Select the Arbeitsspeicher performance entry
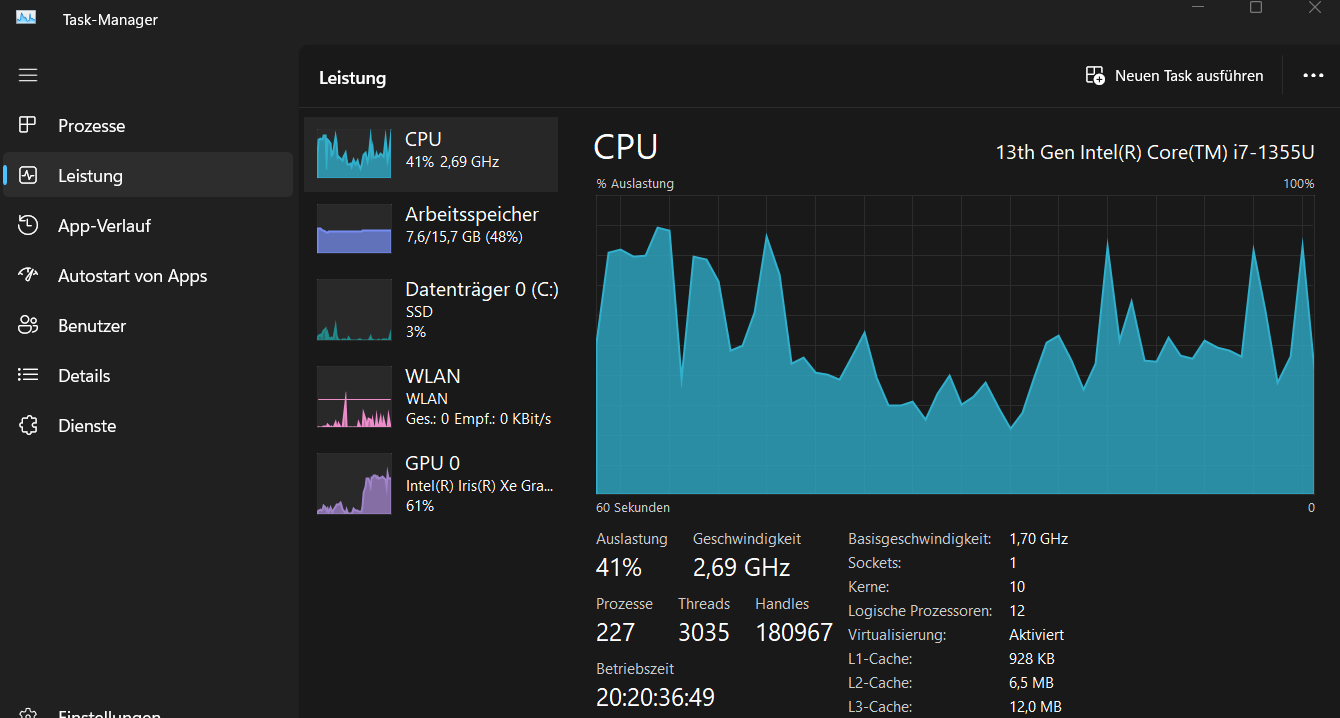This screenshot has height=718, width=1340. pyautogui.click(x=431, y=227)
